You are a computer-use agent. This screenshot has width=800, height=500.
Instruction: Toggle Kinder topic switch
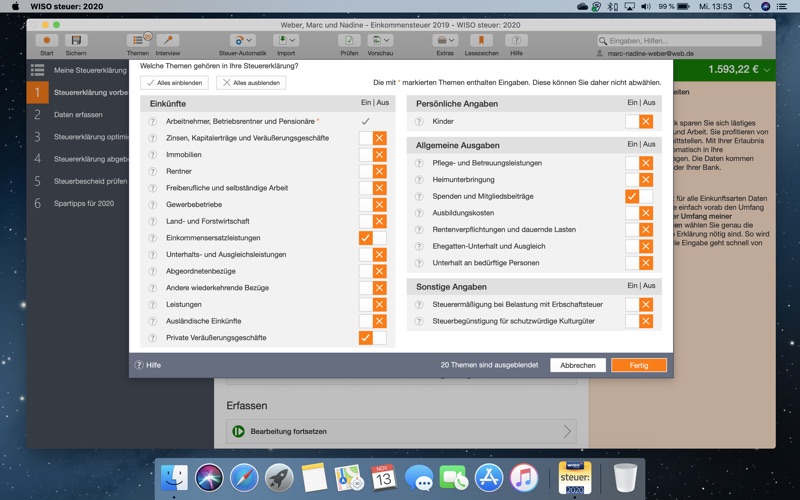coord(639,121)
